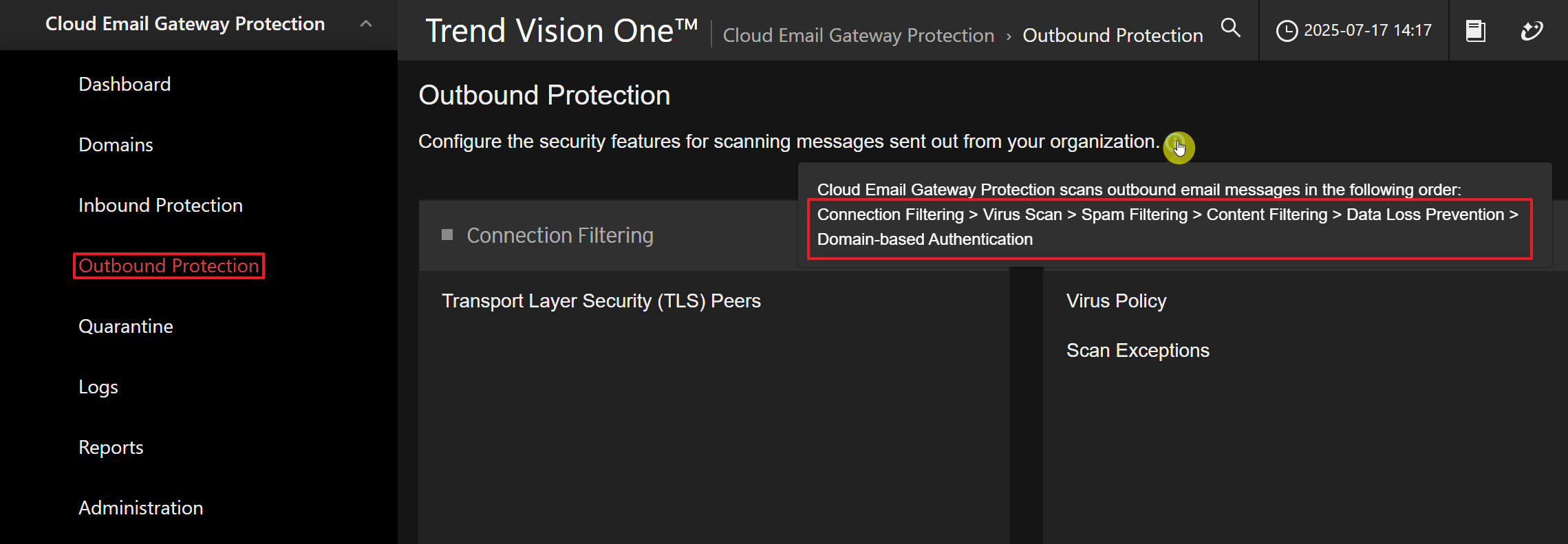This screenshot has height=544, width=1568.
Task: Click Cloud Email Gateway Protection breadcrumb
Action: pos(858,36)
